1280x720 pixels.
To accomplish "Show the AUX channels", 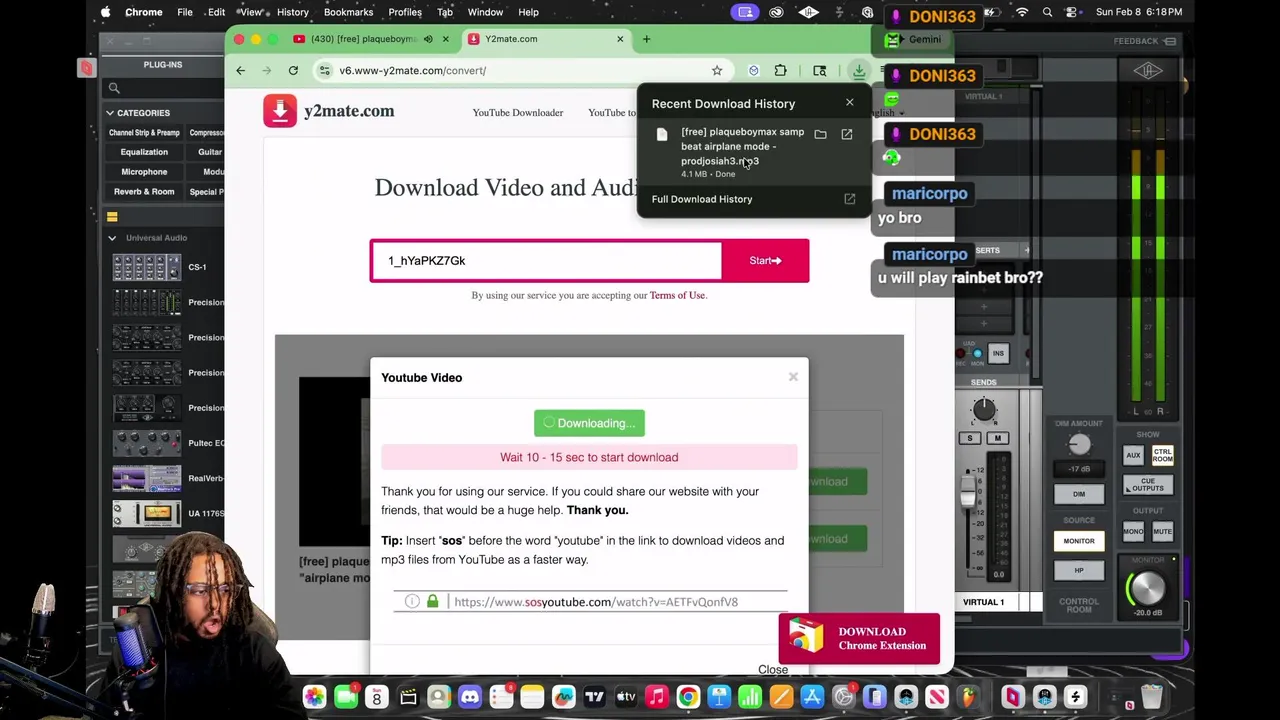I will 1133,456.
